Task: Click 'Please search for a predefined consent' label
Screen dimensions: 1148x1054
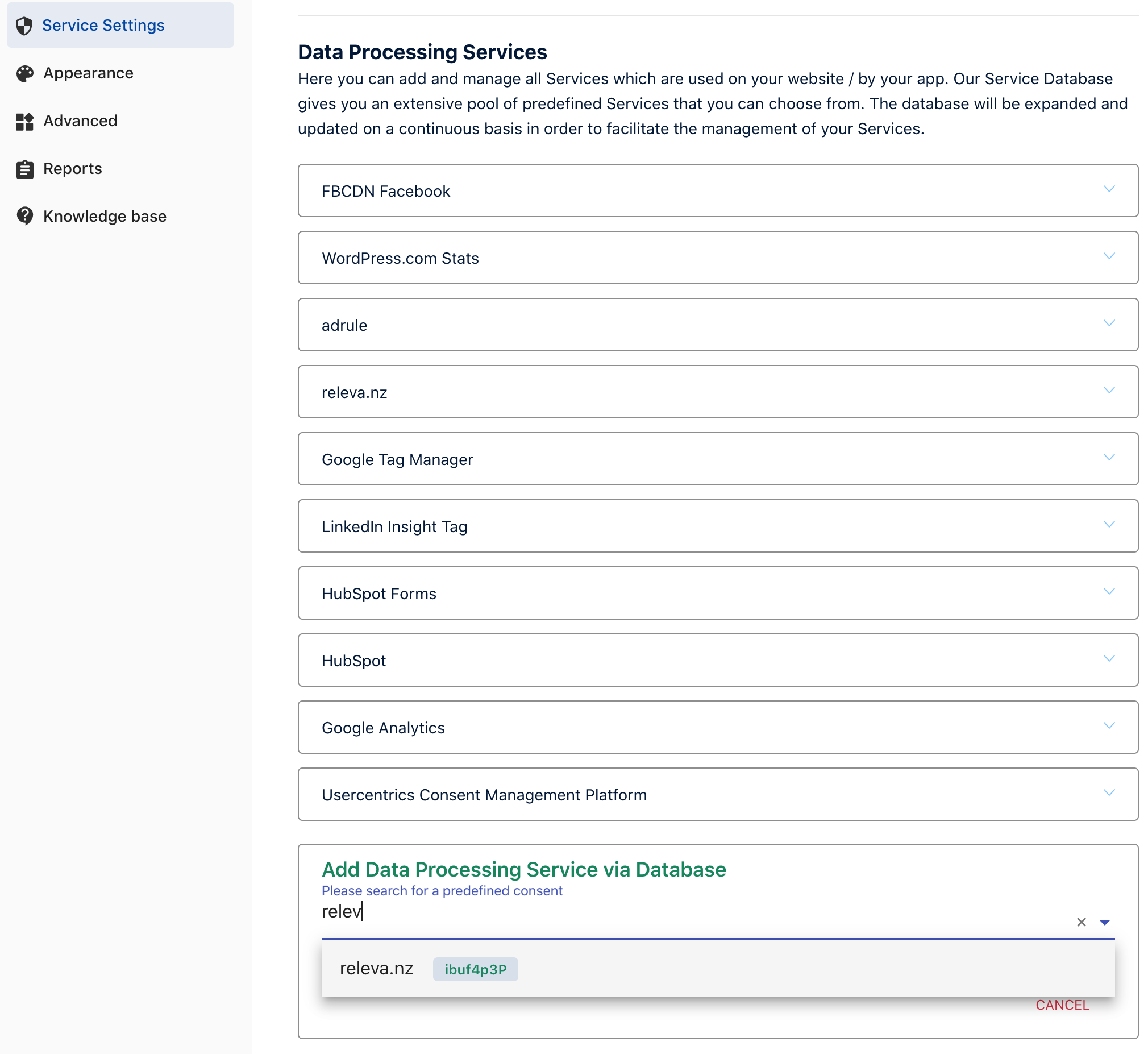Action: (442, 891)
